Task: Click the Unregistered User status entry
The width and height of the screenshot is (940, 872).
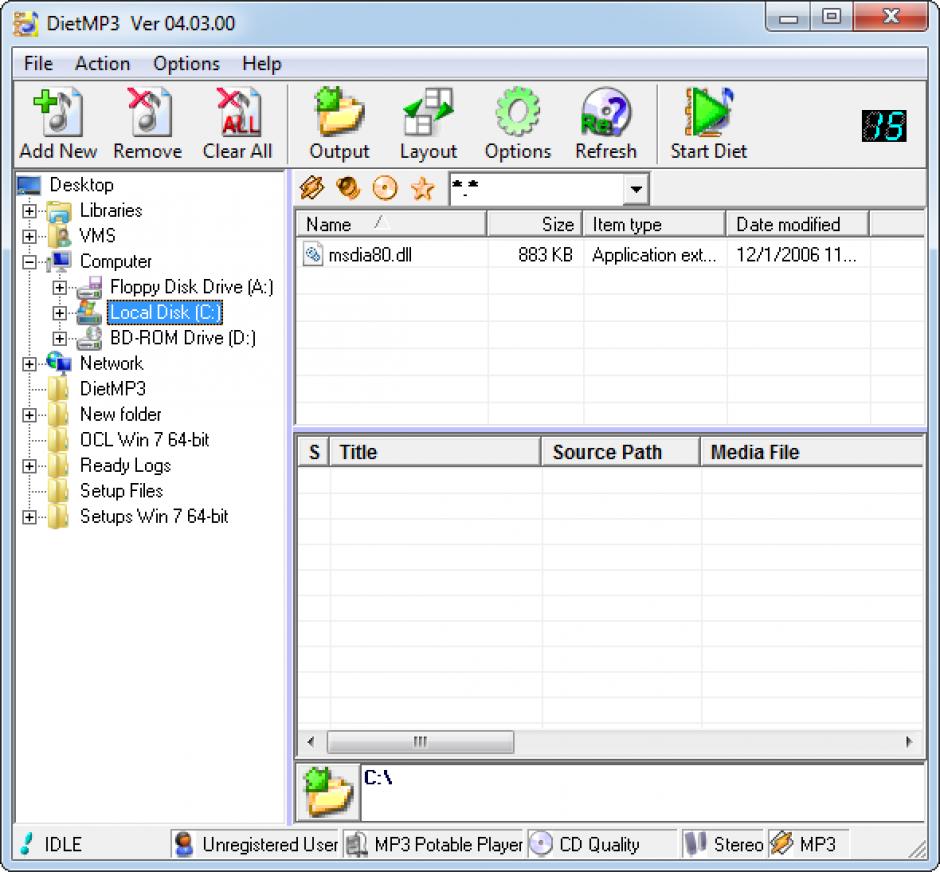Action: (x=255, y=844)
